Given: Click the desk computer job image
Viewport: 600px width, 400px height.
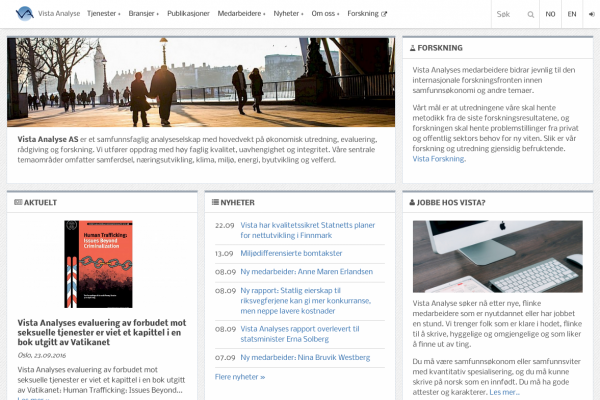Looking at the screenshot, I should (497, 256).
